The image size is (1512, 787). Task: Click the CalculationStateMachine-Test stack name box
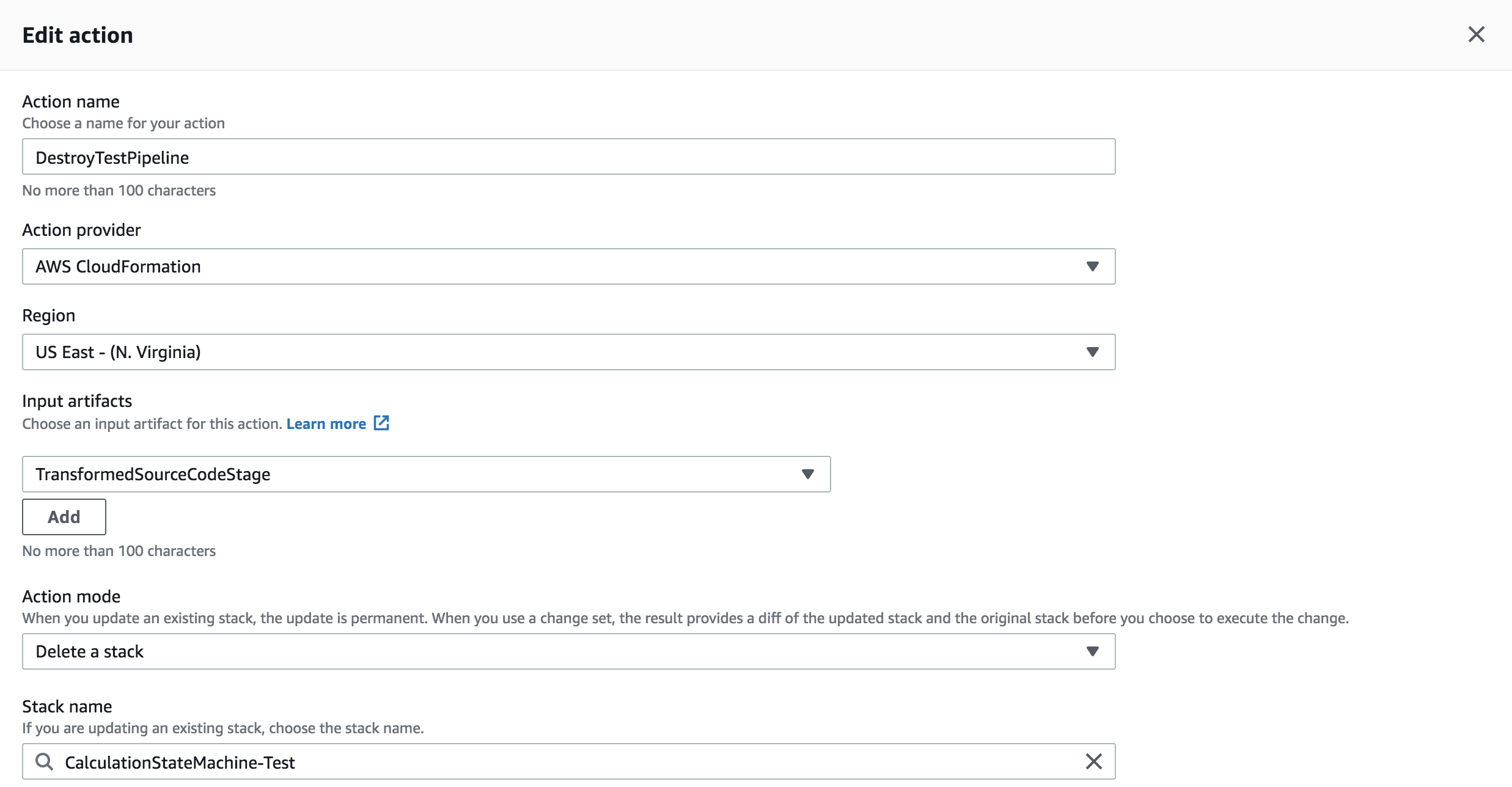[550, 761]
